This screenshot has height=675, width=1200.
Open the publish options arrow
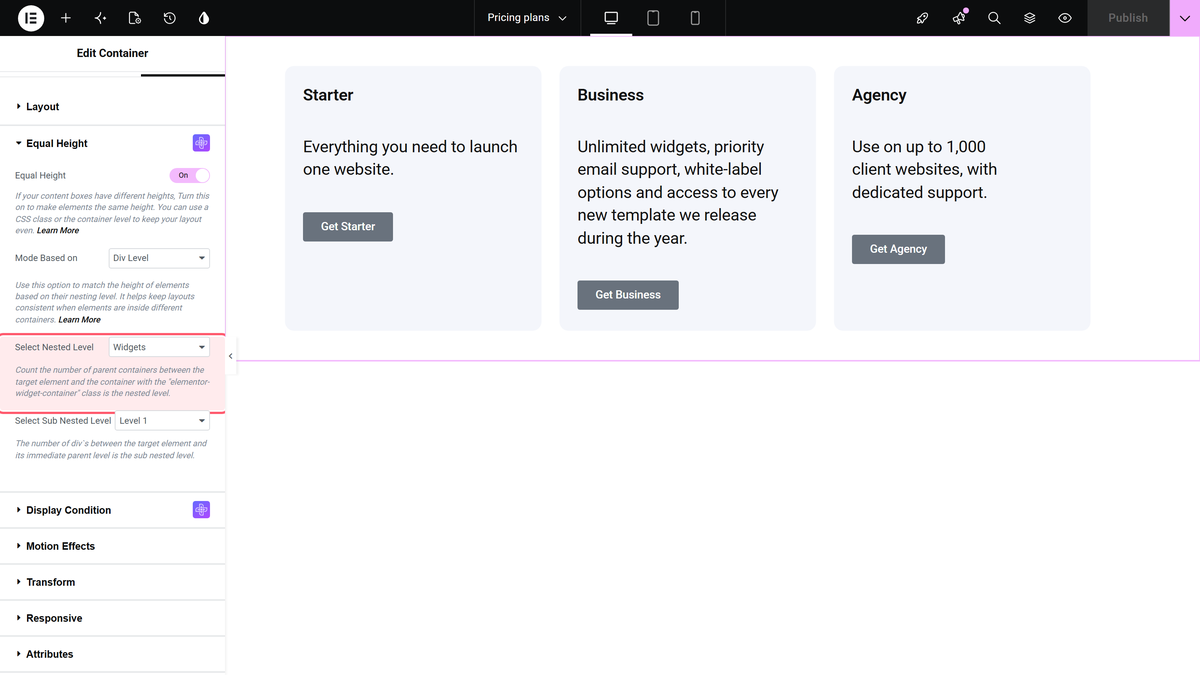(x=1184, y=18)
